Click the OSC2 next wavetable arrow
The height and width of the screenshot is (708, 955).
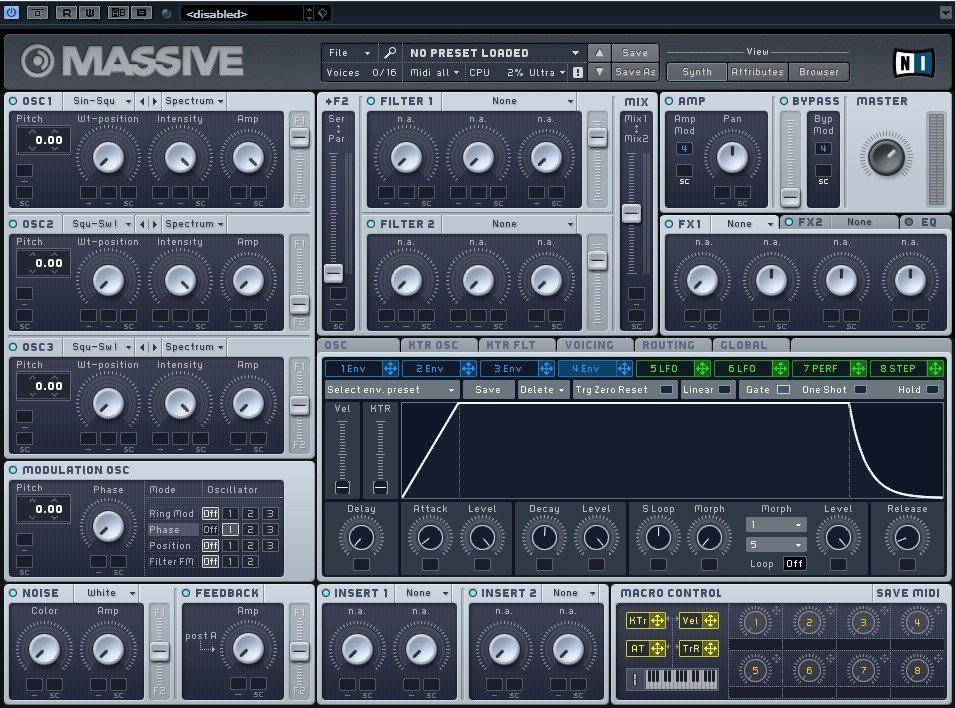pyautogui.click(x=155, y=224)
